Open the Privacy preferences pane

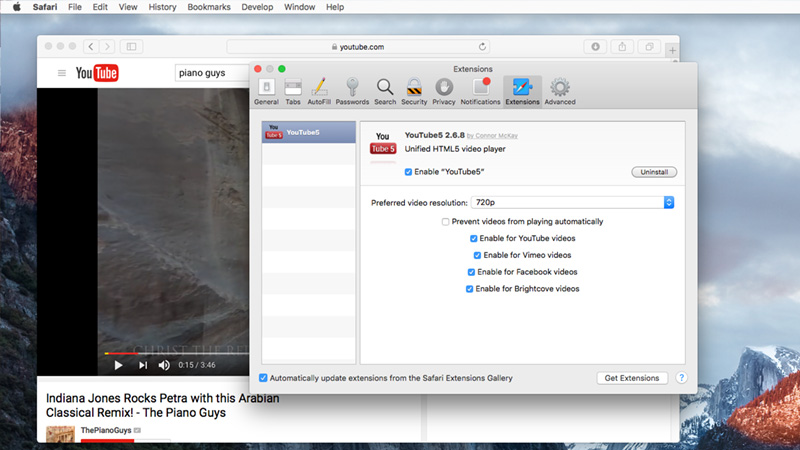[x=444, y=91]
